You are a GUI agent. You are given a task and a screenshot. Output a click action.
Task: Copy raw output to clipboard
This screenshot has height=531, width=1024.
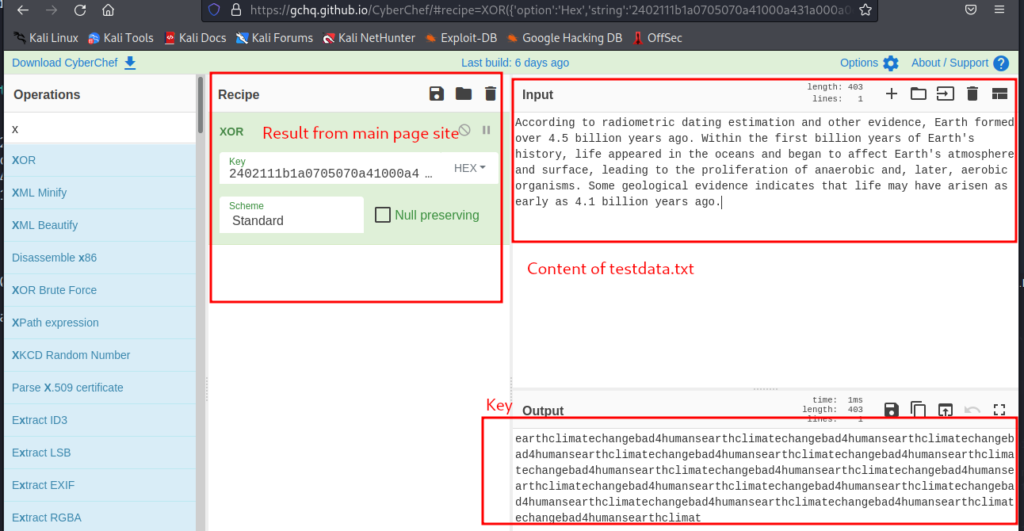pos(918,410)
